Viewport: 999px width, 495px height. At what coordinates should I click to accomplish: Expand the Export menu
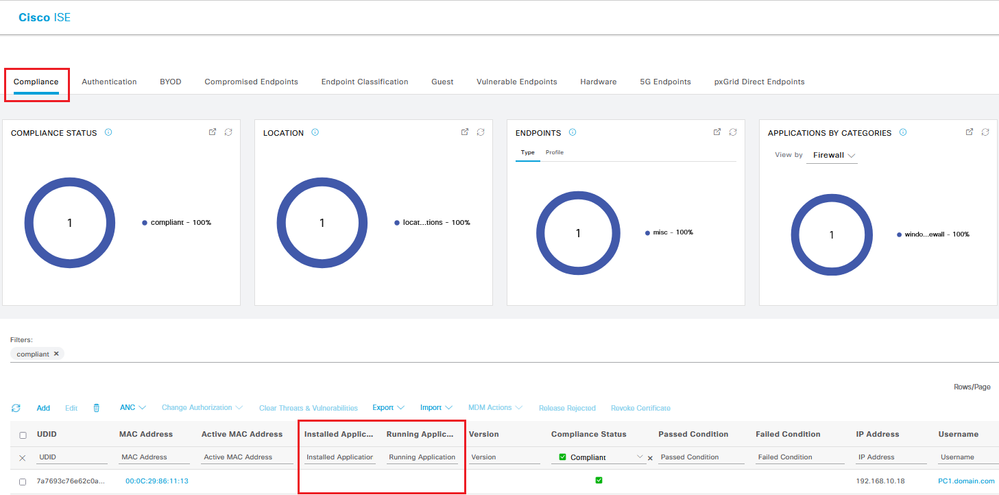click(x=389, y=407)
